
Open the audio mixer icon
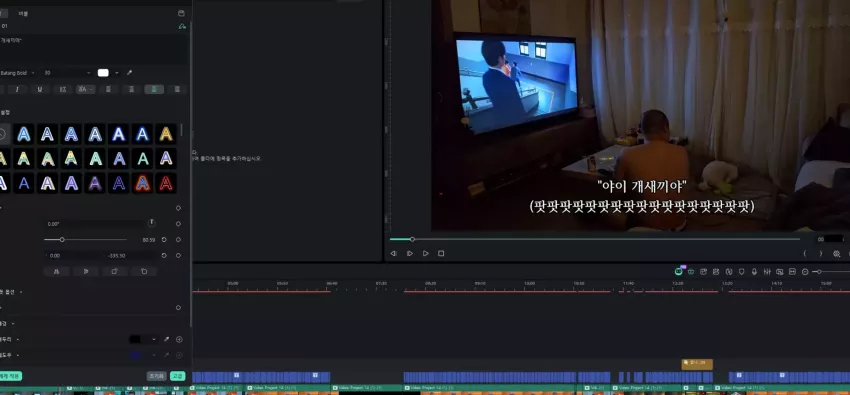(x=767, y=271)
